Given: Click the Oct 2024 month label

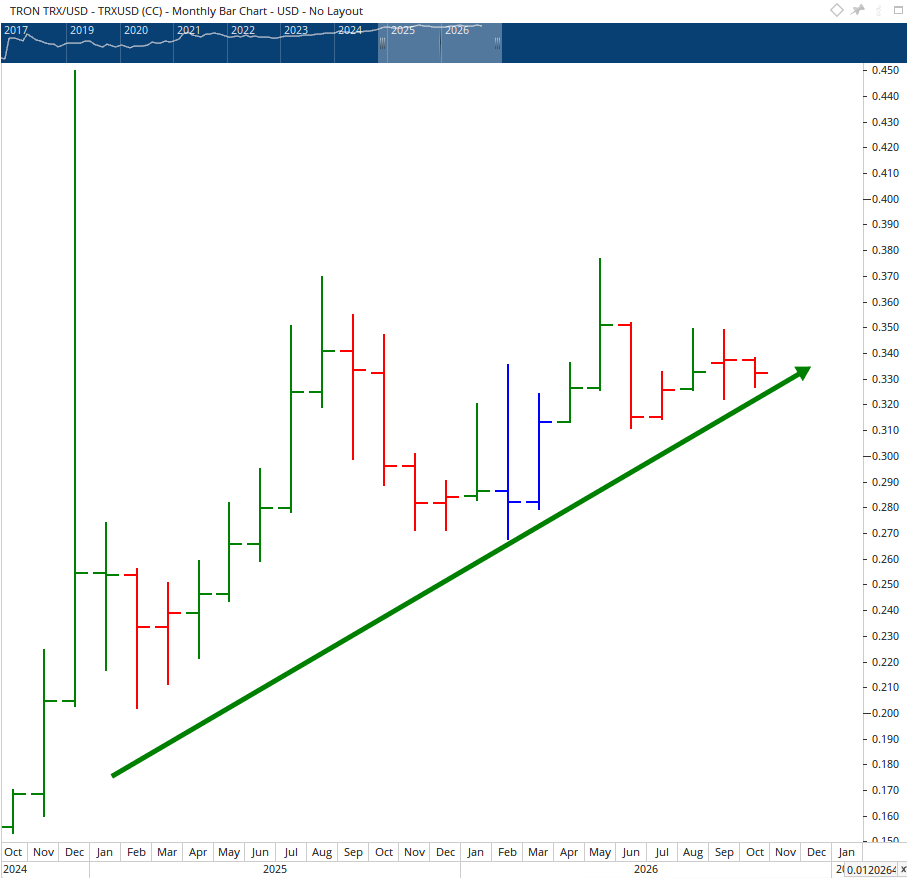Looking at the screenshot, I should pos(13,852).
